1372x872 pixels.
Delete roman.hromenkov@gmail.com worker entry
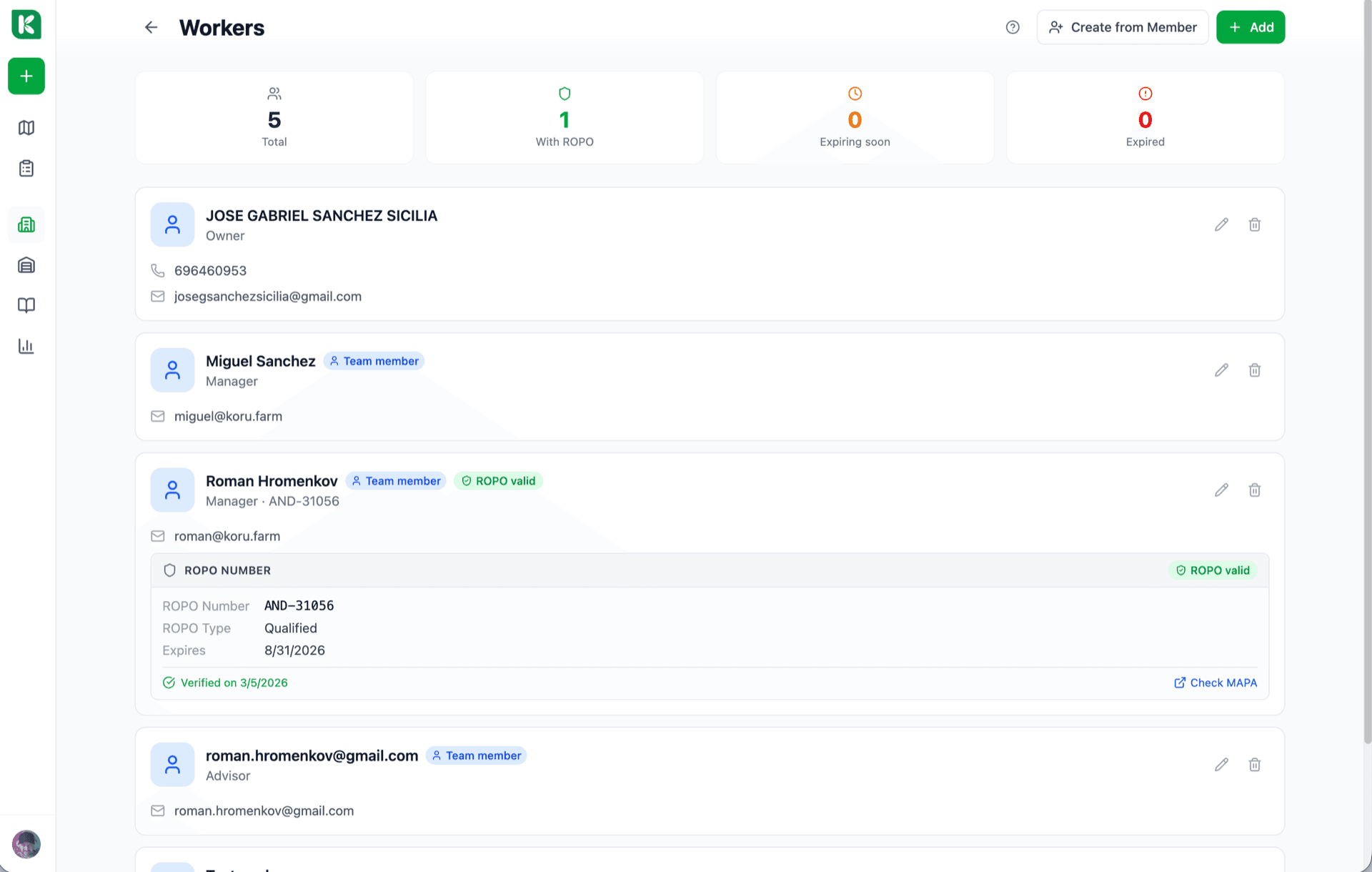click(x=1254, y=765)
